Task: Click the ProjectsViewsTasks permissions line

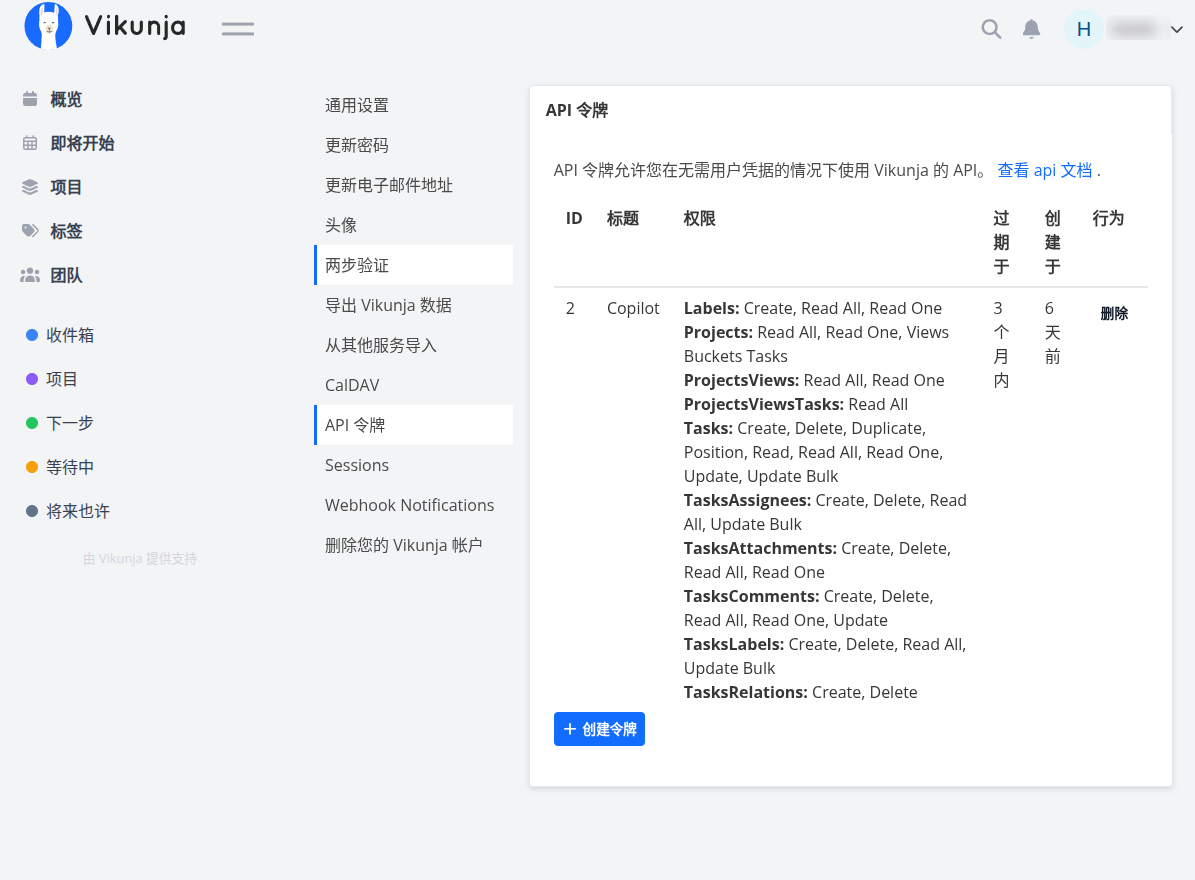Action: 796,405
